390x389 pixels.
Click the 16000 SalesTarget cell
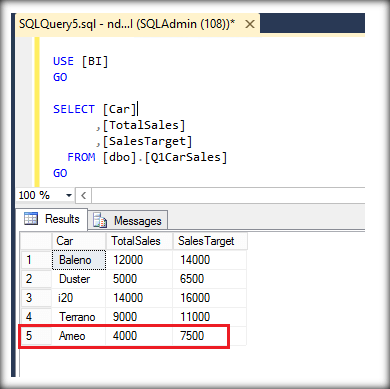click(x=210, y=298)
